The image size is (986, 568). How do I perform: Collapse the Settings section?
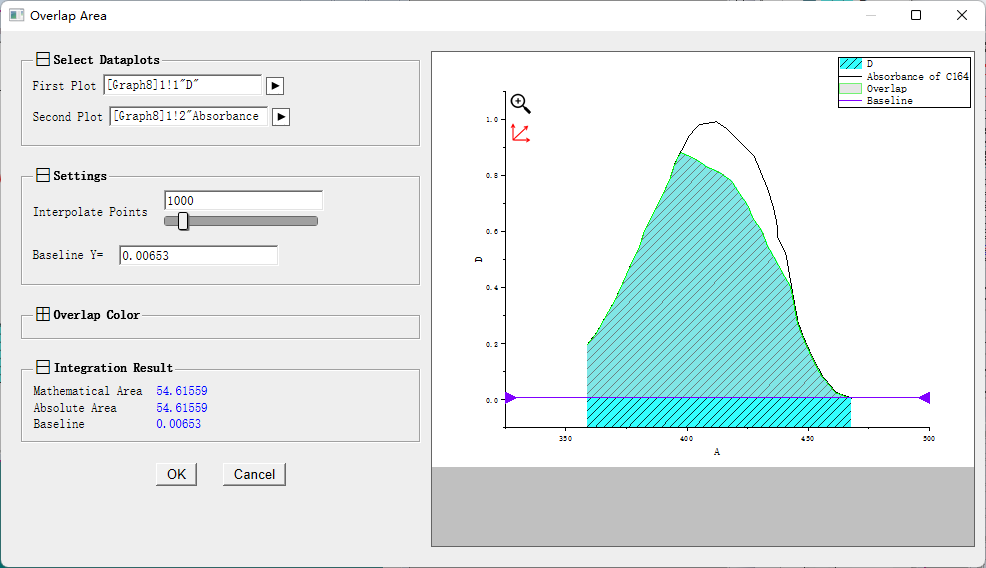click(43, 176)
